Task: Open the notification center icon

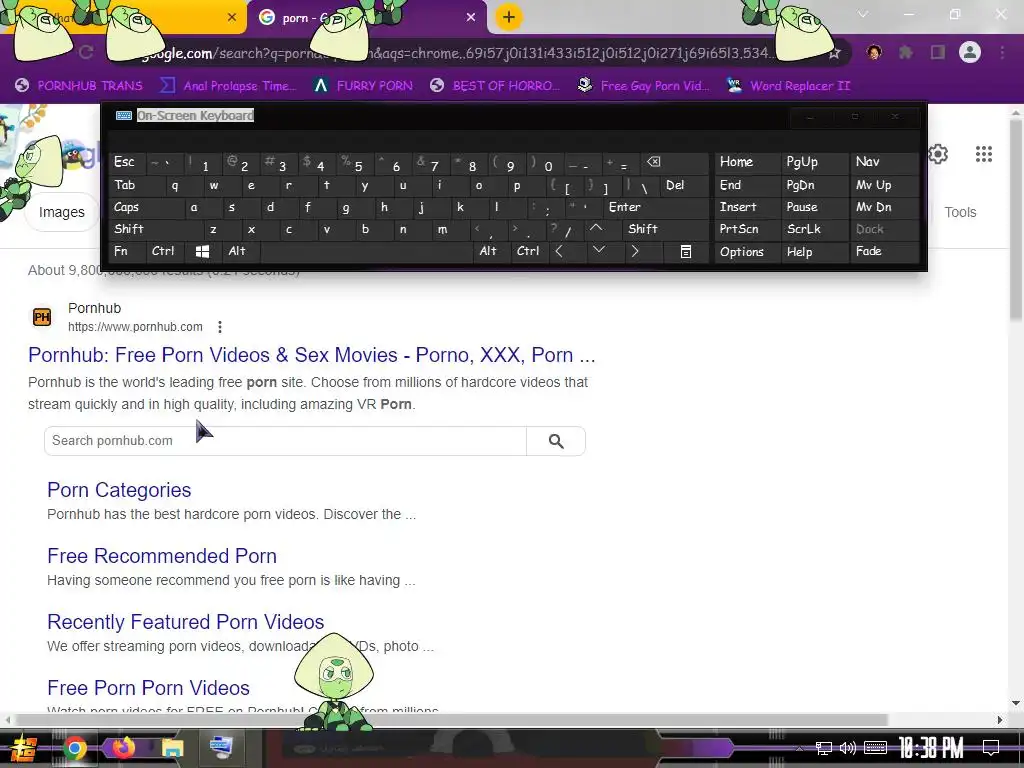Action: [x=991, y=748]
